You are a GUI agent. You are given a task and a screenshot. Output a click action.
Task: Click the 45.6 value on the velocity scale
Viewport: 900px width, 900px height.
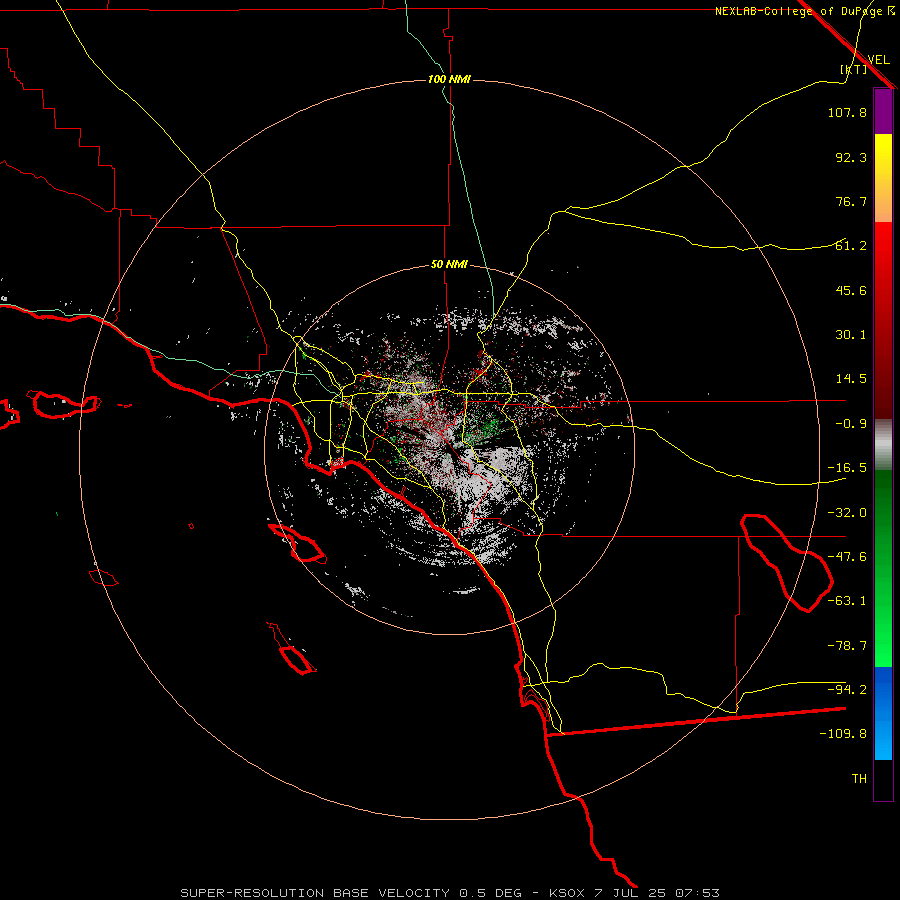tap(851, 290)
